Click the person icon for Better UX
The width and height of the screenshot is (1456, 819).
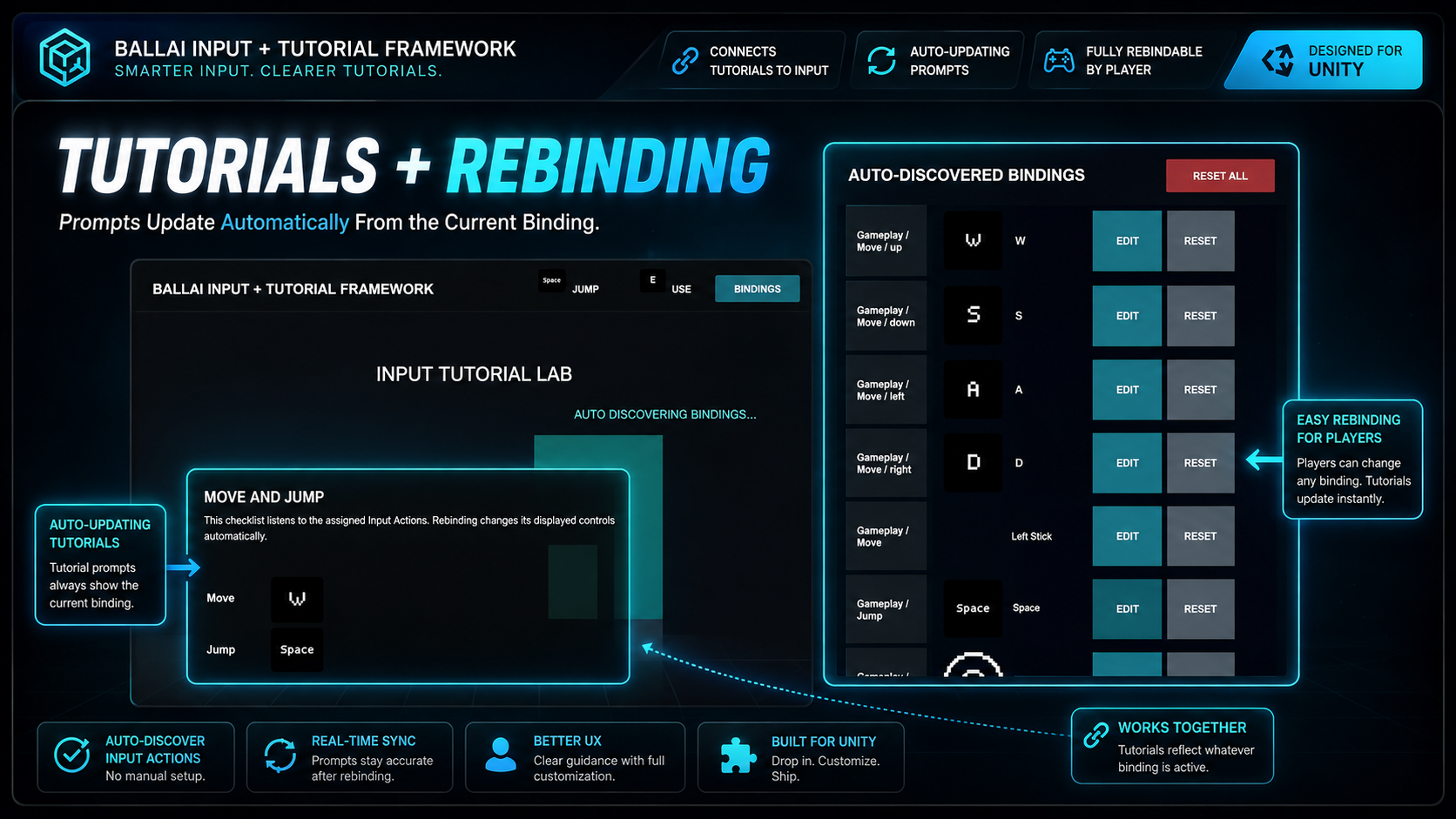pyautogui.click(x=501, y=755)
